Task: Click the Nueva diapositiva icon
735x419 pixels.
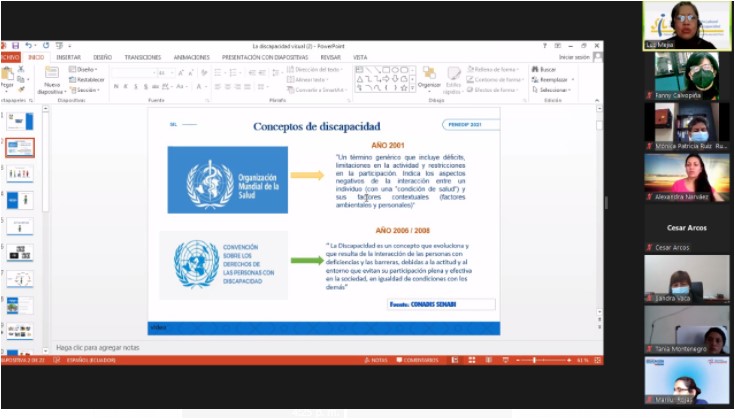Action: coord(52,73)
